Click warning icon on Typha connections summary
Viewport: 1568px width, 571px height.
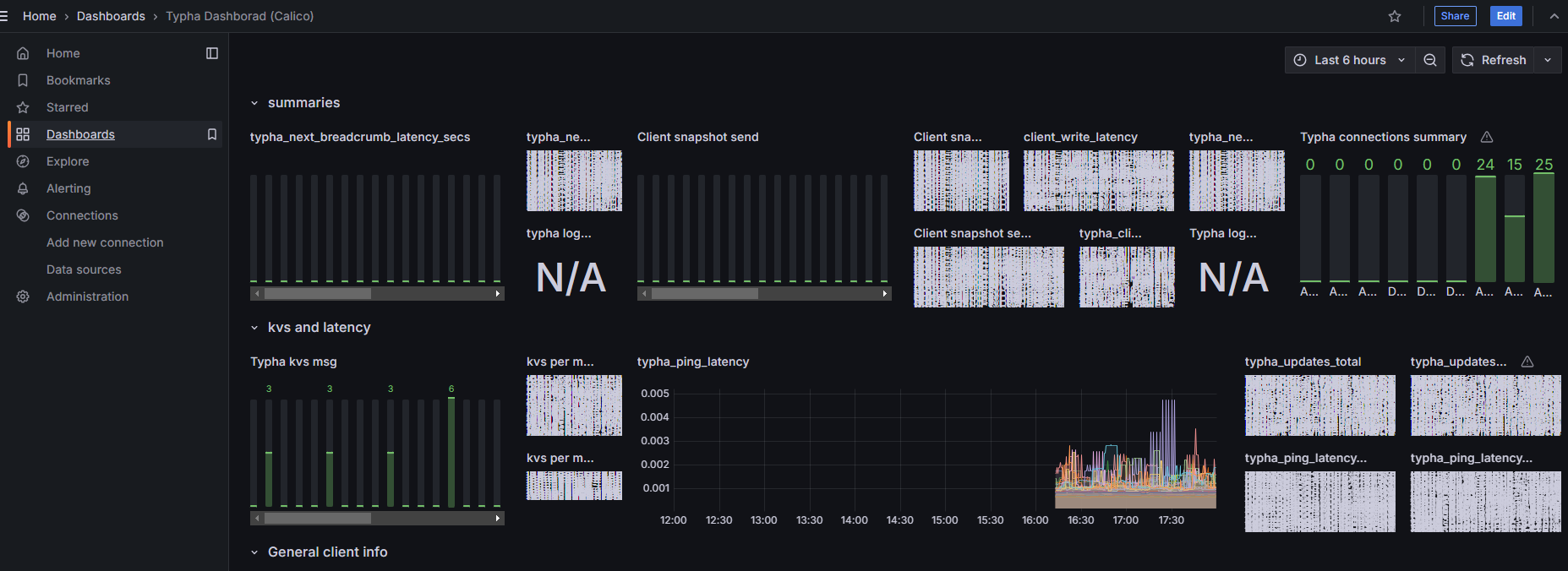tap(1487, 137)
